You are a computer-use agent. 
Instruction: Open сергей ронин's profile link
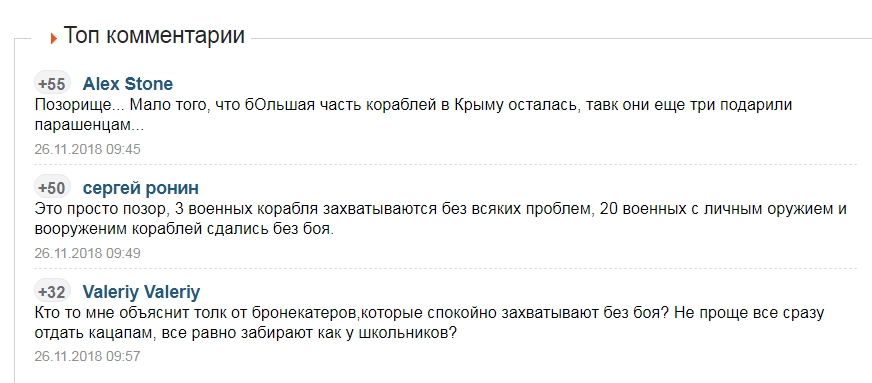pos(141,188)
